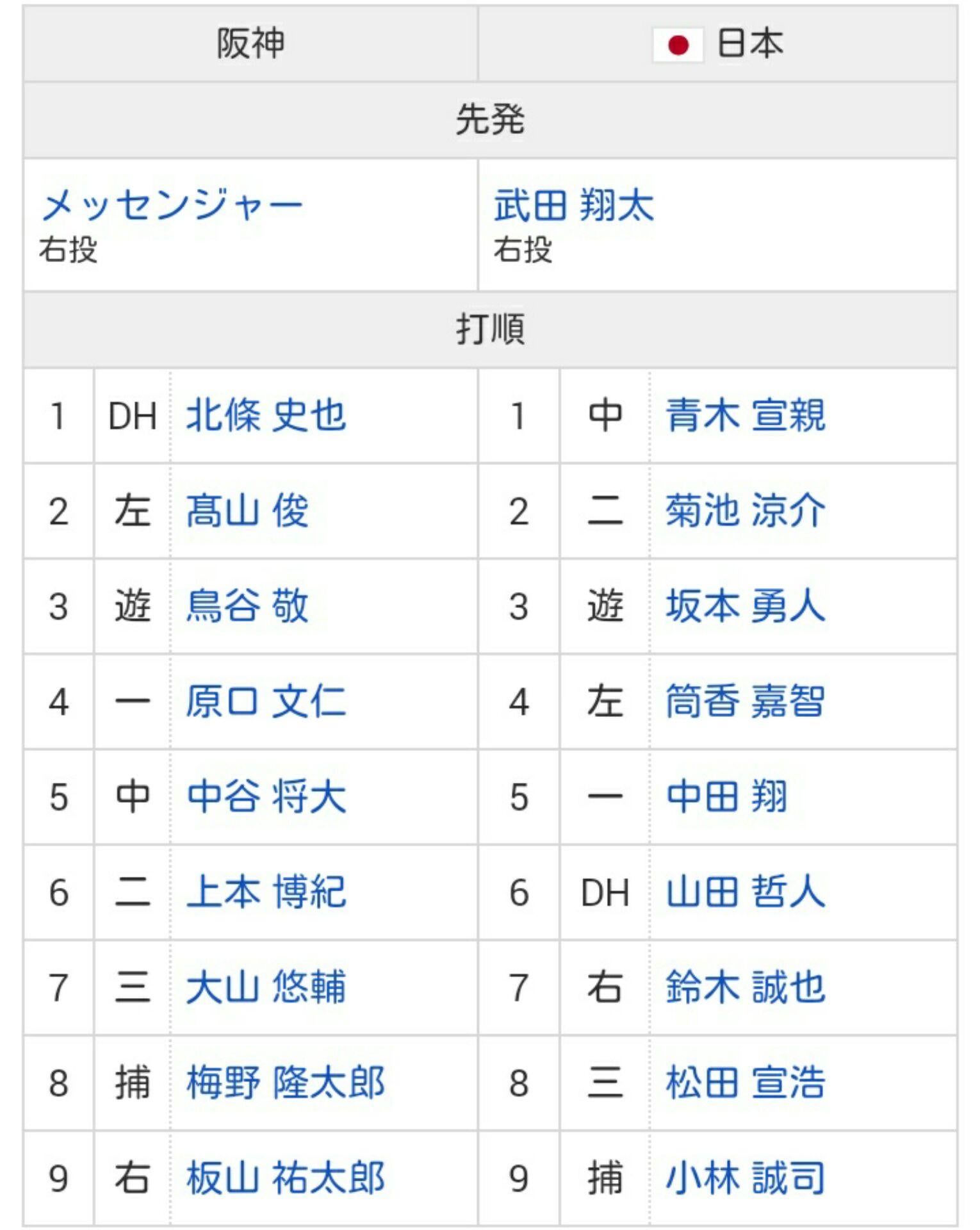Click 中田 翔 player link

pyautogui.click(x=726, y=797)
